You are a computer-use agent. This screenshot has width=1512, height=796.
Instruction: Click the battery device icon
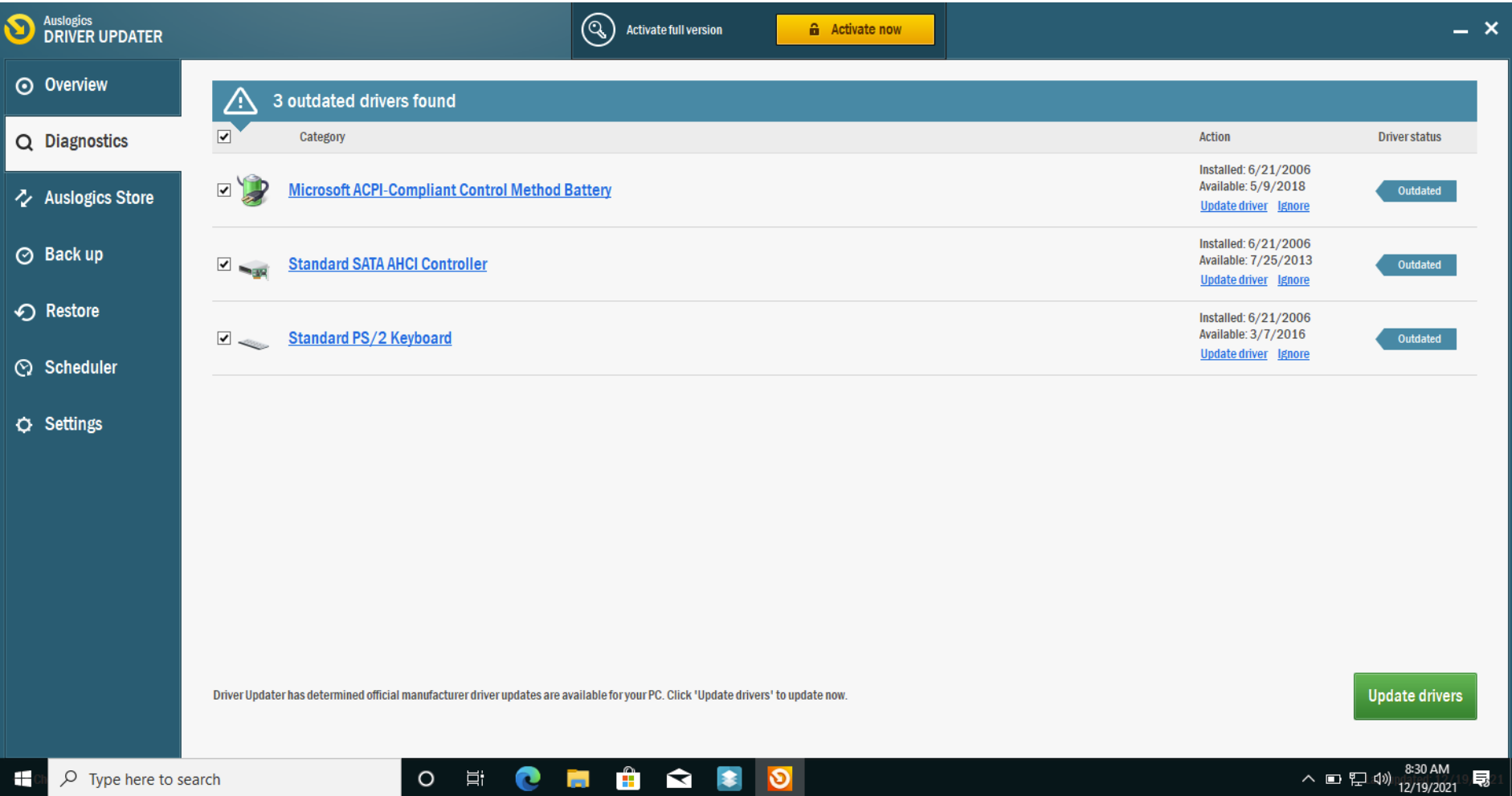254,190
